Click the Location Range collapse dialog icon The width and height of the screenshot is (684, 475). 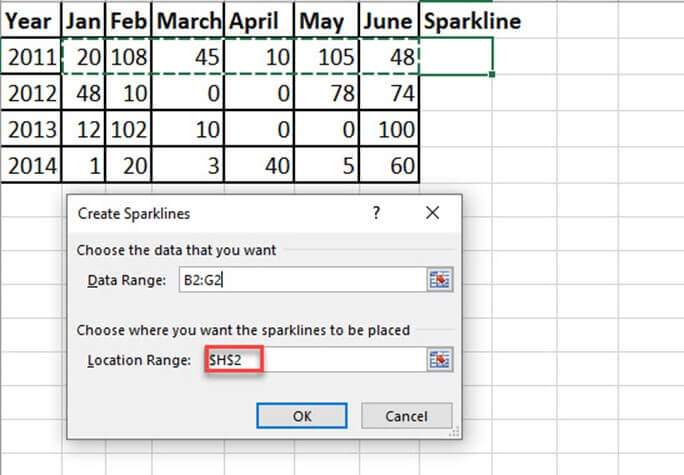[440, 359]
